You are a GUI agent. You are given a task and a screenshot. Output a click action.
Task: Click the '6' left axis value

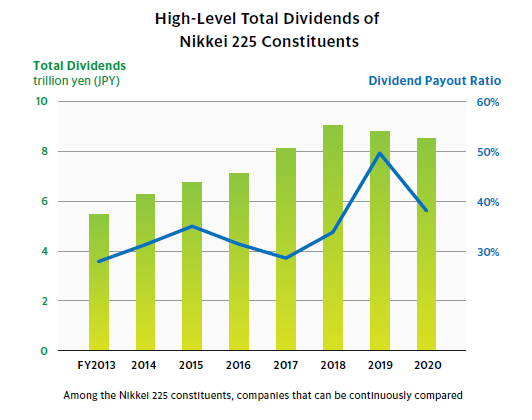point(44,201)
